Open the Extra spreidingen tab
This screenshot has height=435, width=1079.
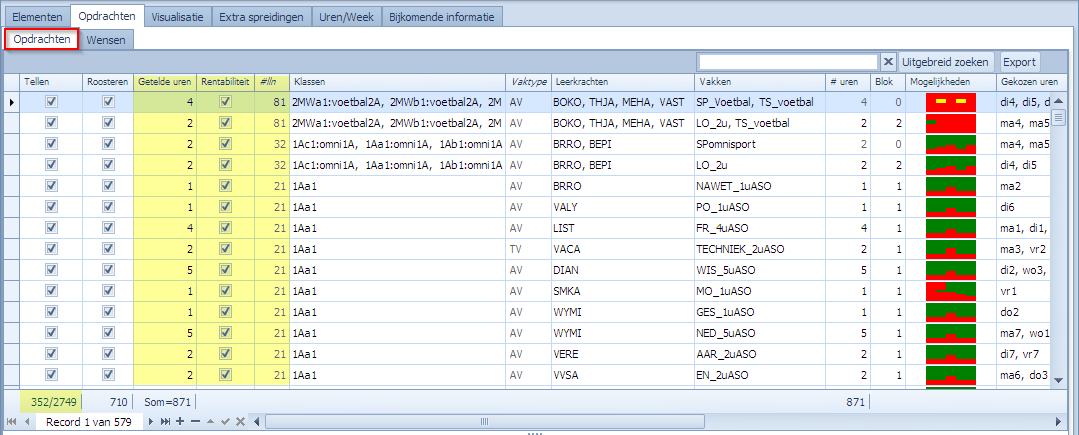click(x=261, y=17)
